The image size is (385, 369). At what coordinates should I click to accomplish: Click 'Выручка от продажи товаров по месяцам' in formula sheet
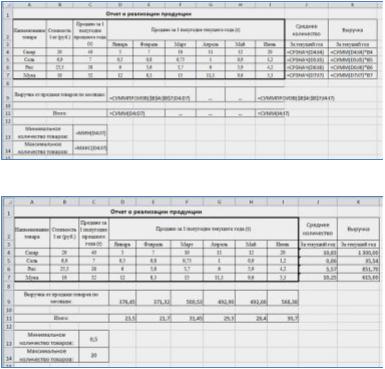coord(60,94)
